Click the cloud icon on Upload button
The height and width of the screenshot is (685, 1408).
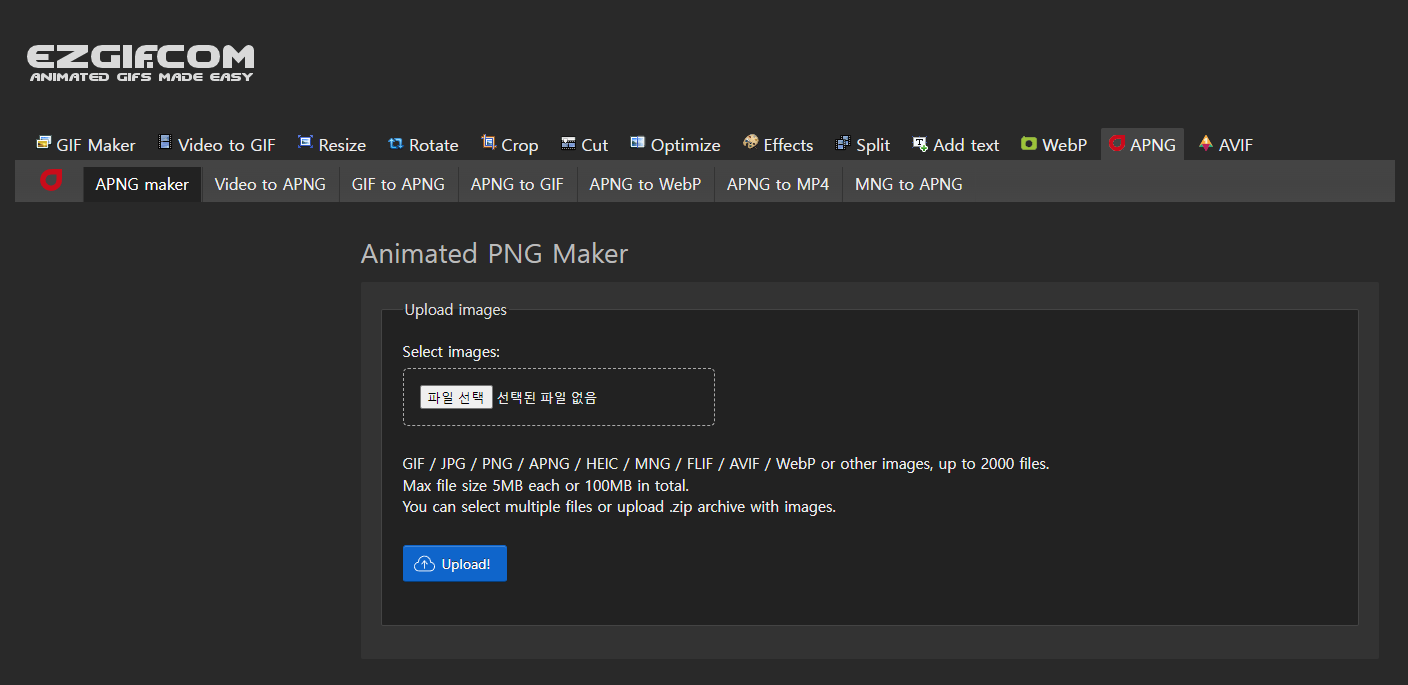424,564
